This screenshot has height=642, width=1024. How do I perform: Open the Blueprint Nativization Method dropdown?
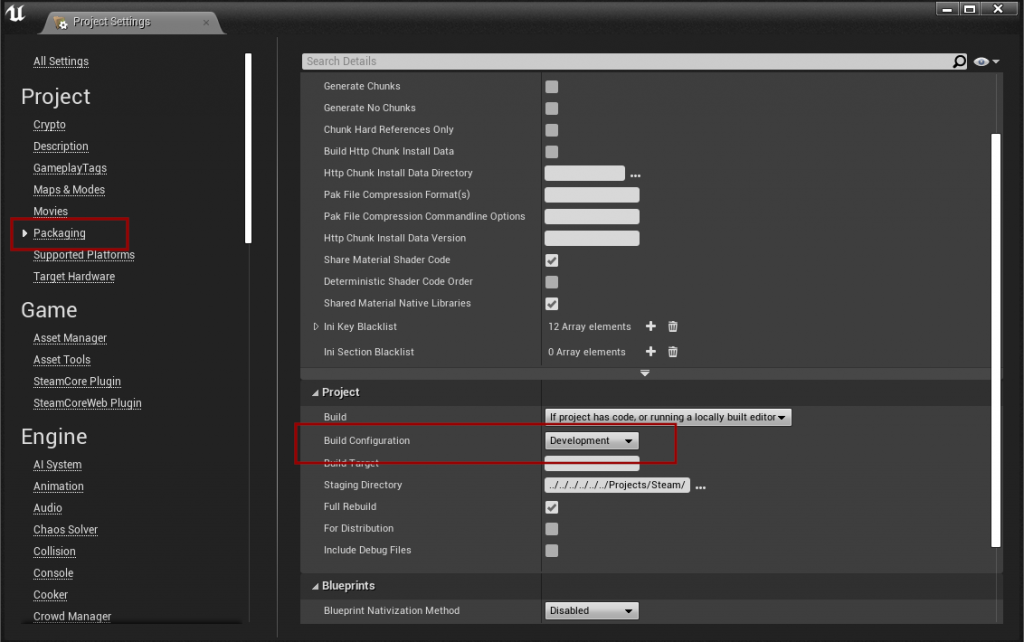pos(589,610)
